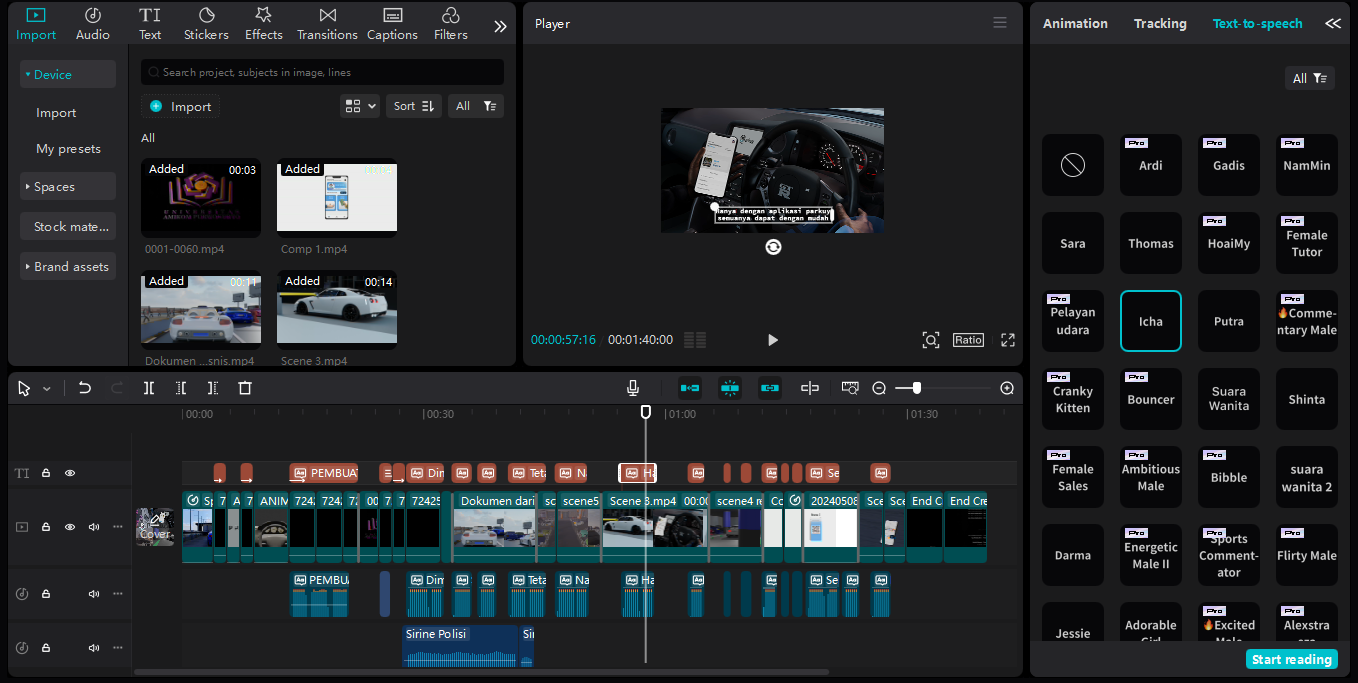Open the Stickers panel
The height and width of the screenshot is (683, 1358).
pos(206,24)
